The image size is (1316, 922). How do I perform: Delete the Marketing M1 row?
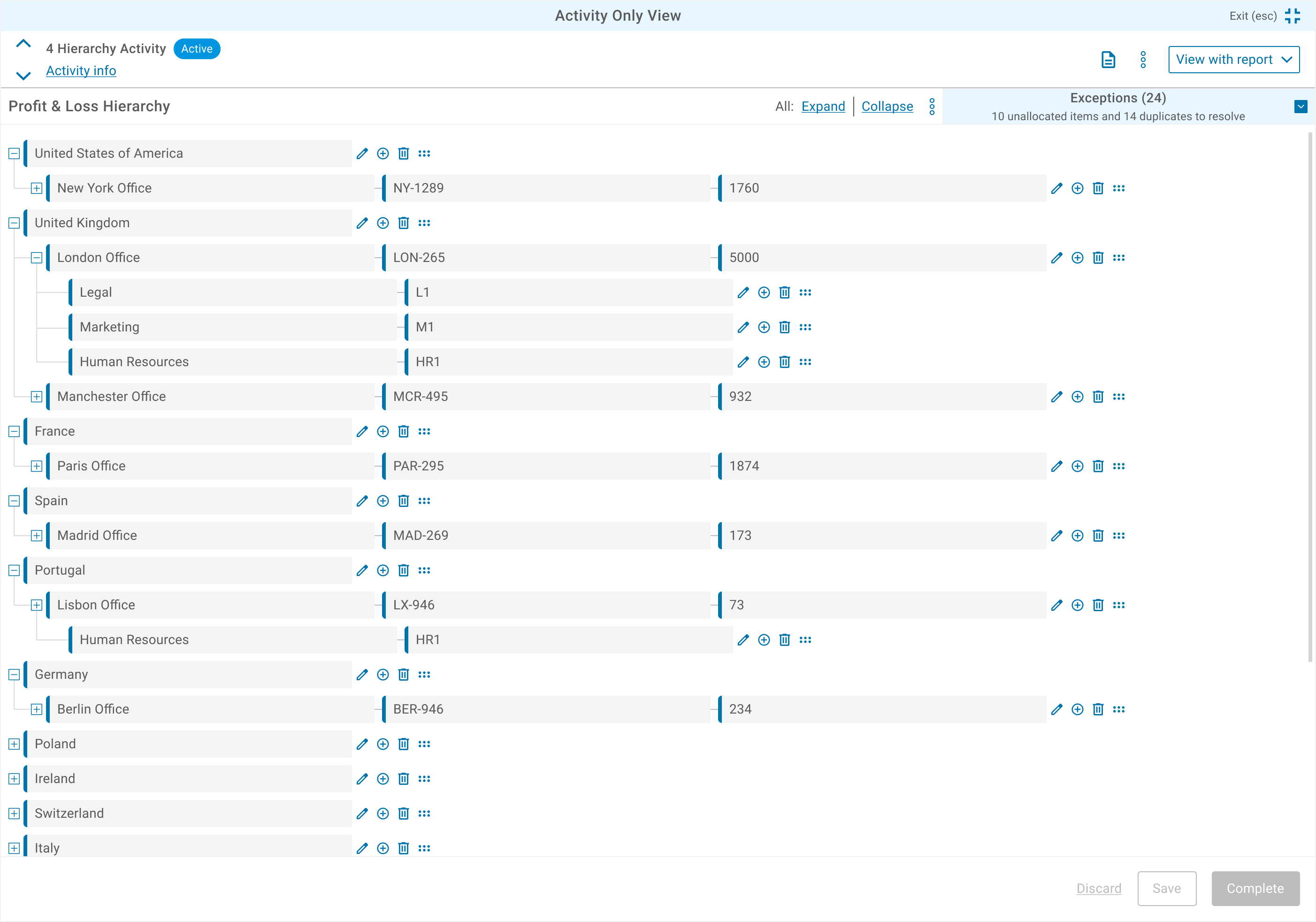point(785,327)
